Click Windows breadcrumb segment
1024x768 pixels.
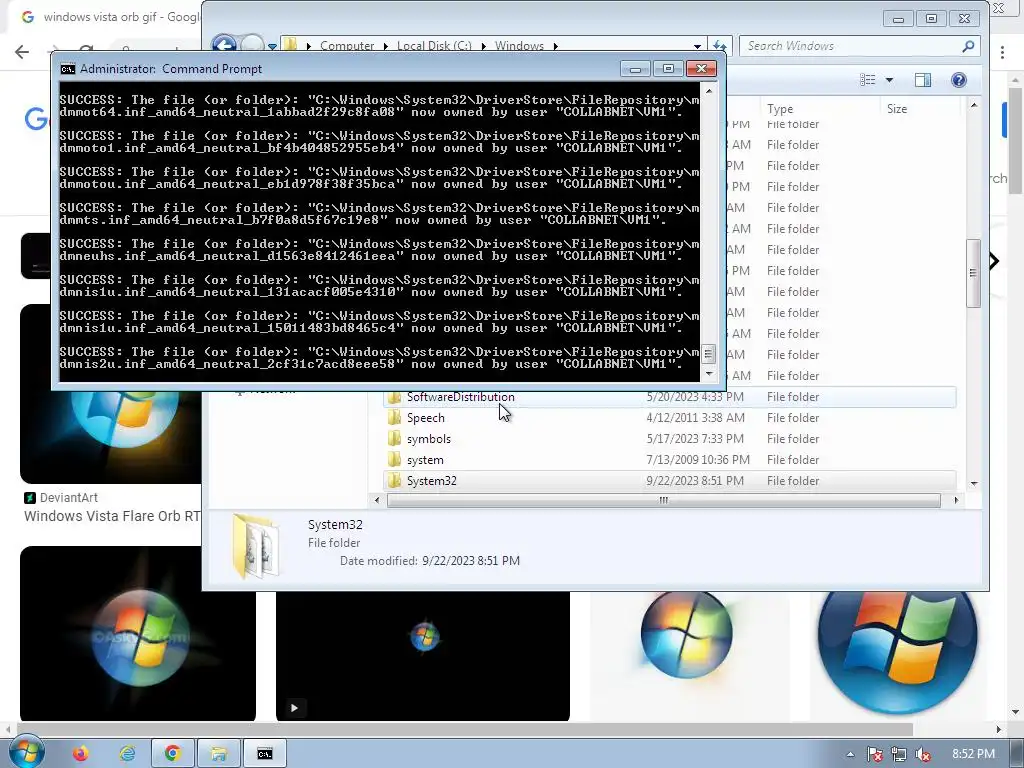(519, 46)
